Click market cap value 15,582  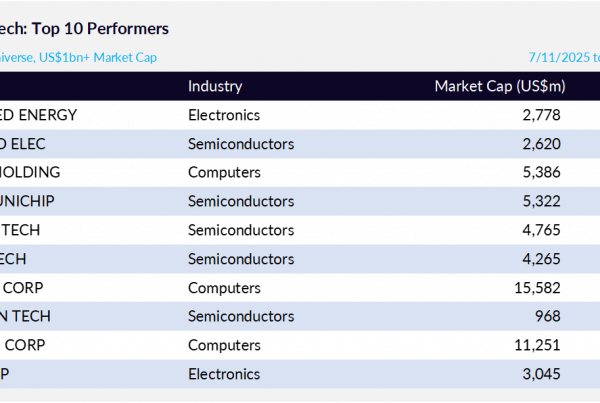pyautogui.click(x=537, y=288)
